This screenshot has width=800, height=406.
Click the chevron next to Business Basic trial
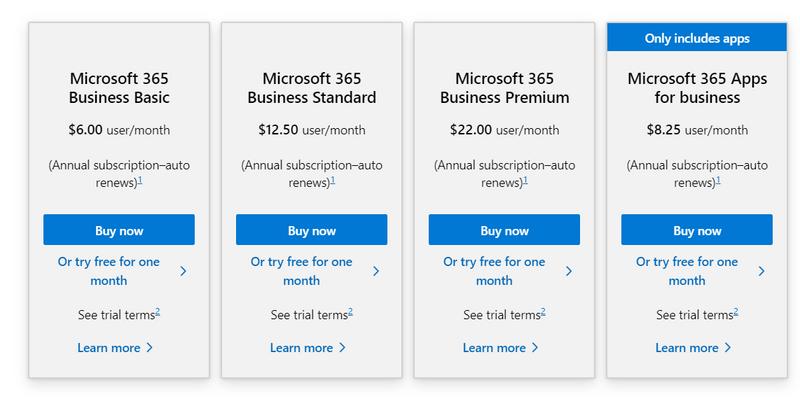[x=183, y=271]
